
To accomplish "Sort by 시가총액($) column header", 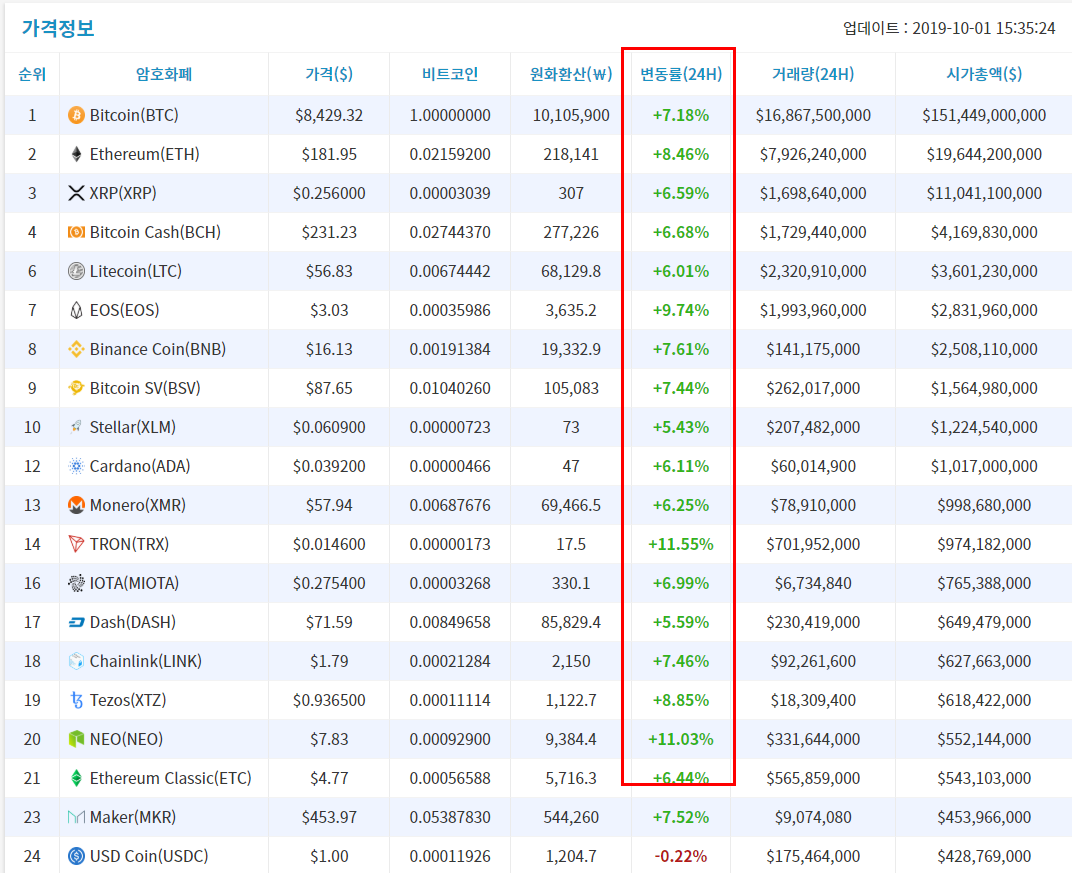I will click(984, 74).
